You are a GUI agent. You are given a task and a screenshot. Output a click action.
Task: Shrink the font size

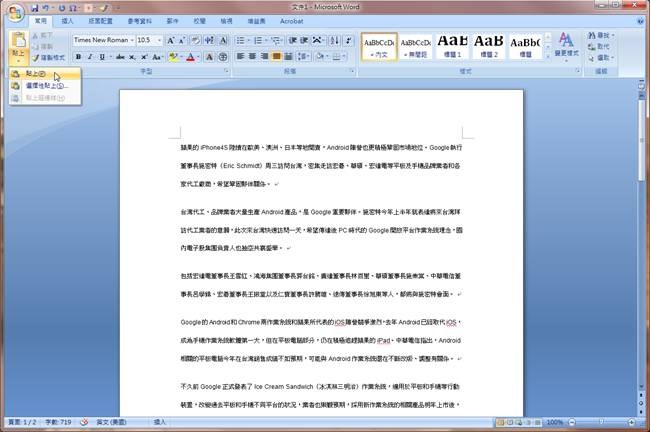tap(182, 40)
